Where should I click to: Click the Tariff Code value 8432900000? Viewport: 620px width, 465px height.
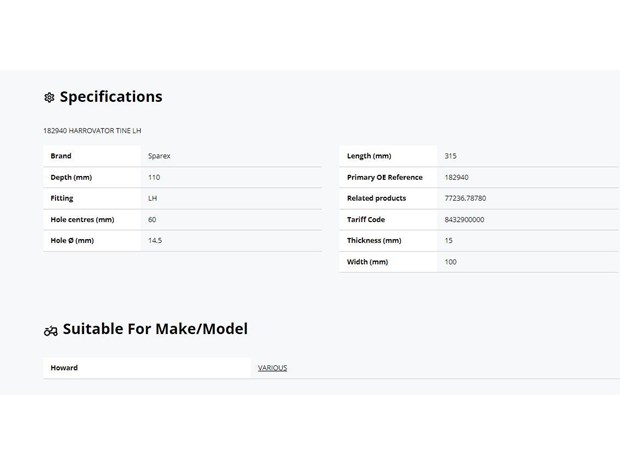[464, 219]
